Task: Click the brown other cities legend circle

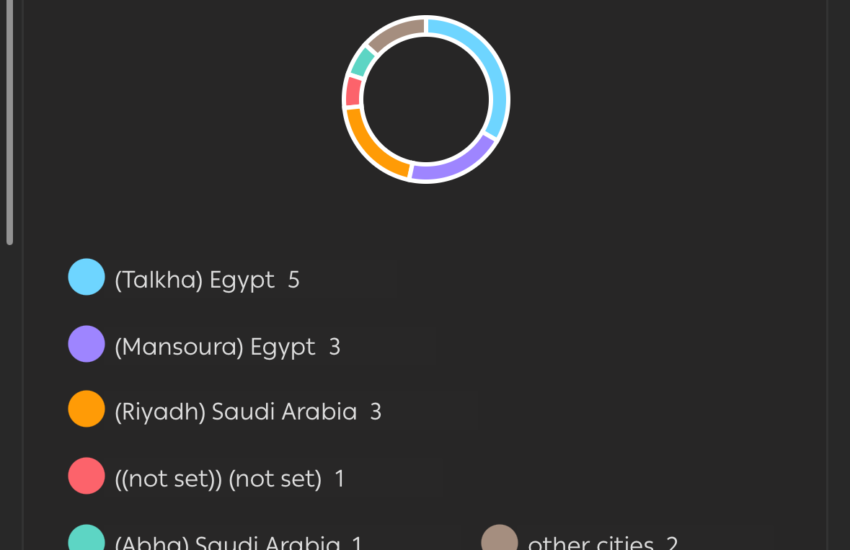Action: tap(499, 540)
